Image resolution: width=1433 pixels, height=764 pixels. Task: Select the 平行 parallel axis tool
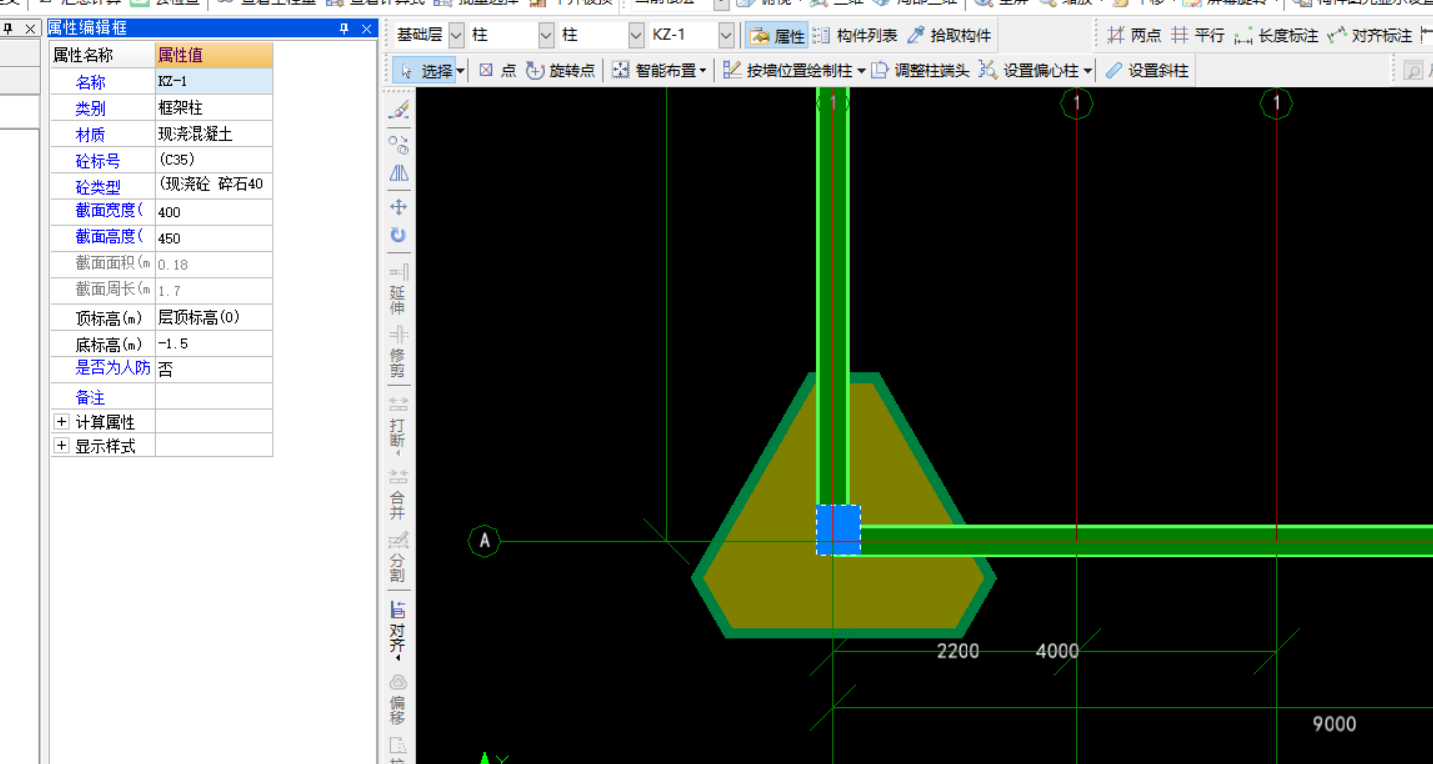pyautogui.click(x=1197, y=36)
